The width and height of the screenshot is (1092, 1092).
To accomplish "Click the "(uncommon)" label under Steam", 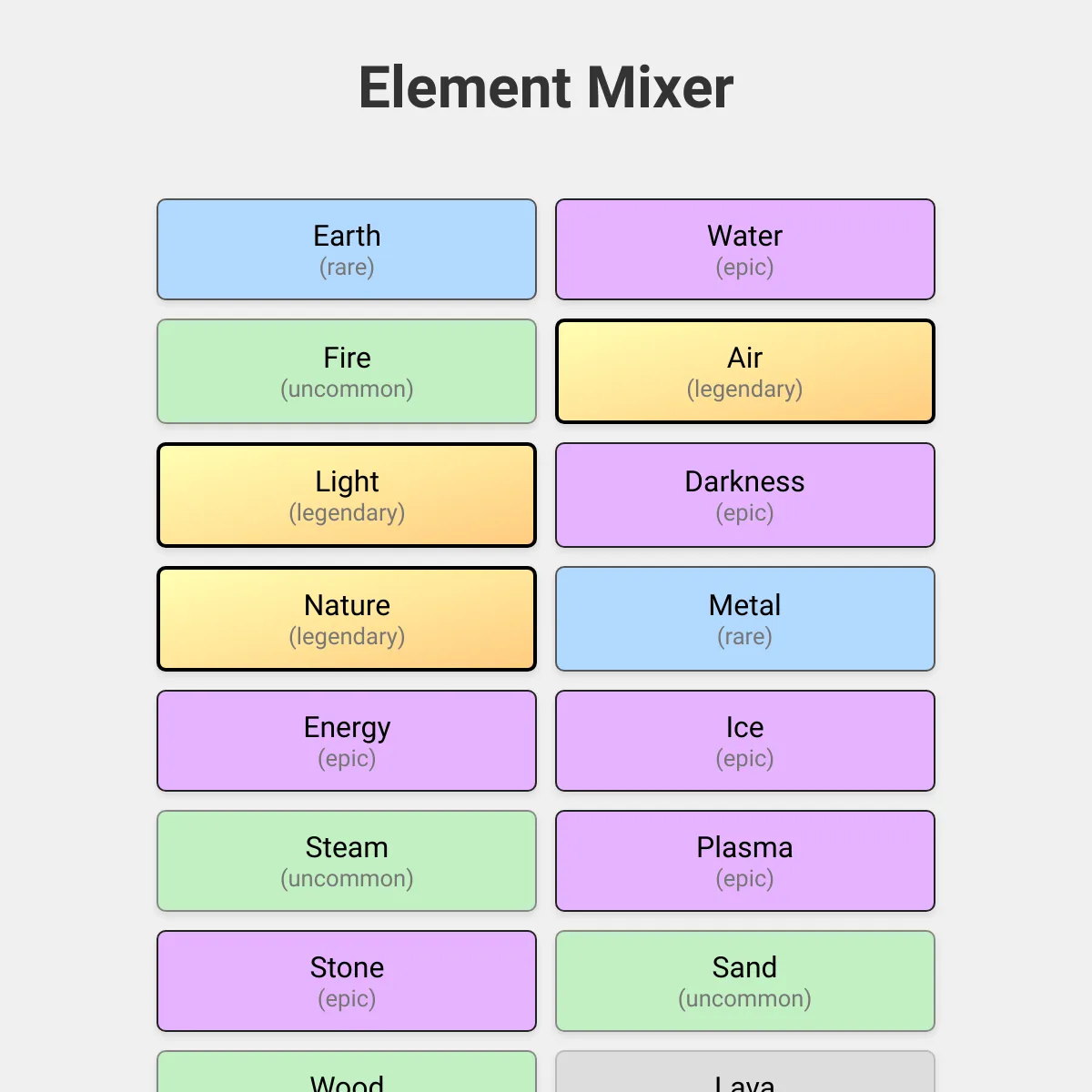I will click(347, 879).
